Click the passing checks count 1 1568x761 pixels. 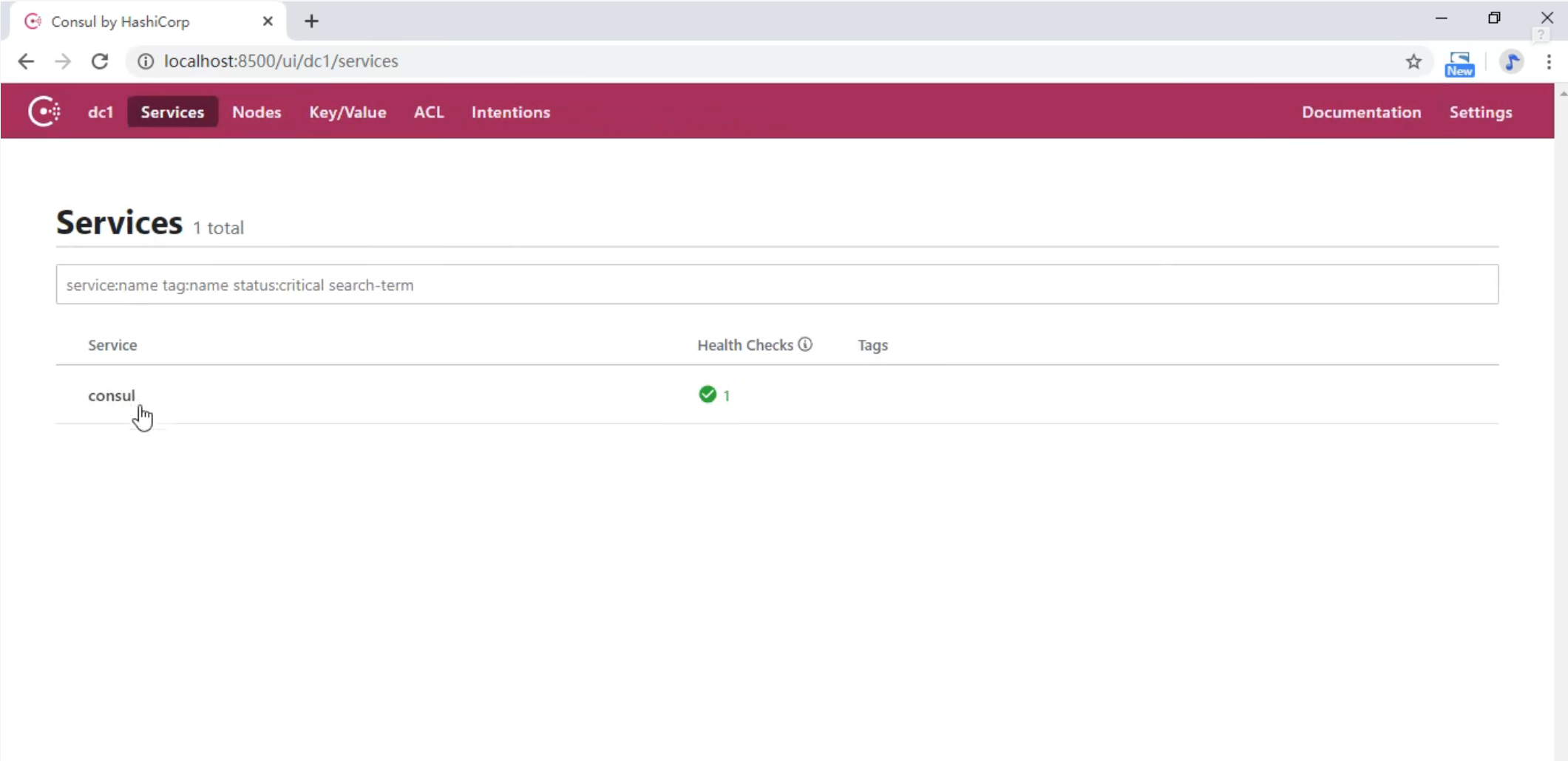(727, 396)
